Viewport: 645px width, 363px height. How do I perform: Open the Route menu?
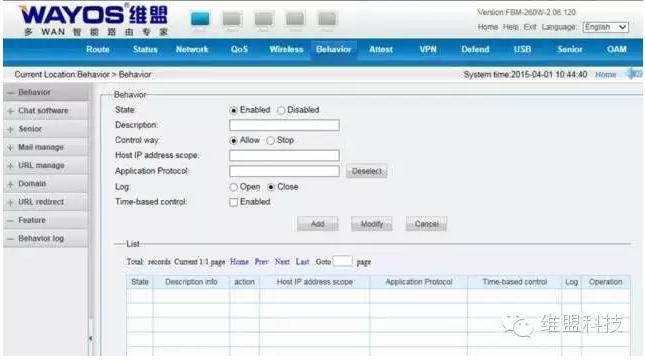[x=98, y=49]
